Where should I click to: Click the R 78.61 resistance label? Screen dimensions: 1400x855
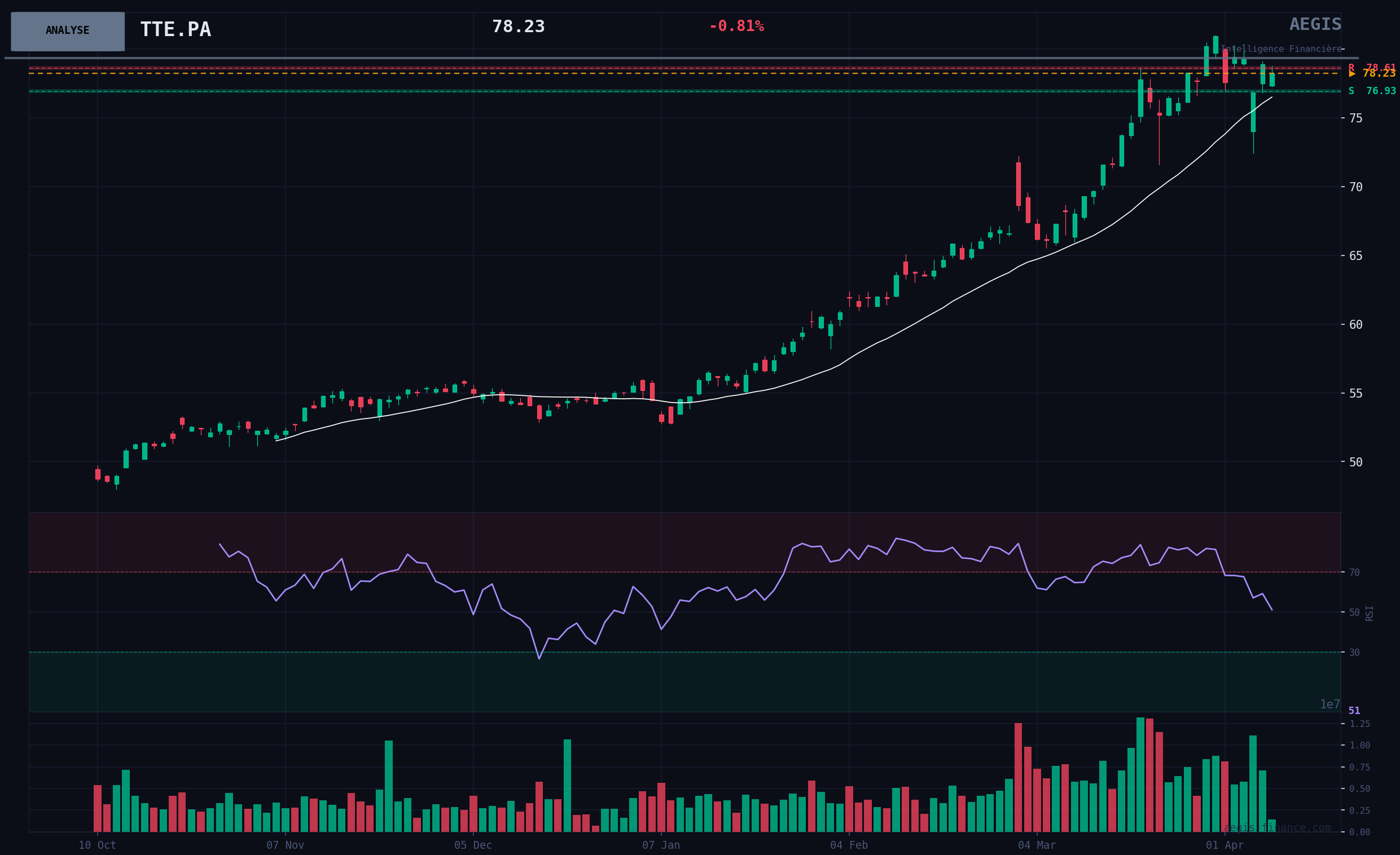click(x=1372, y=67)
